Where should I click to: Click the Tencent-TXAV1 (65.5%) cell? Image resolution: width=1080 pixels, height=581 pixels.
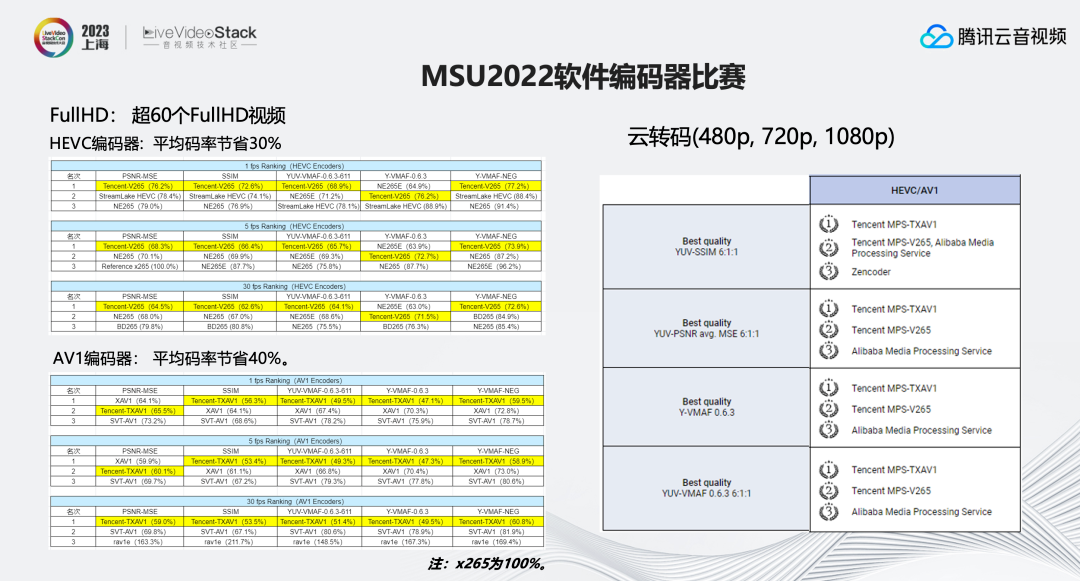pos(138,411)
